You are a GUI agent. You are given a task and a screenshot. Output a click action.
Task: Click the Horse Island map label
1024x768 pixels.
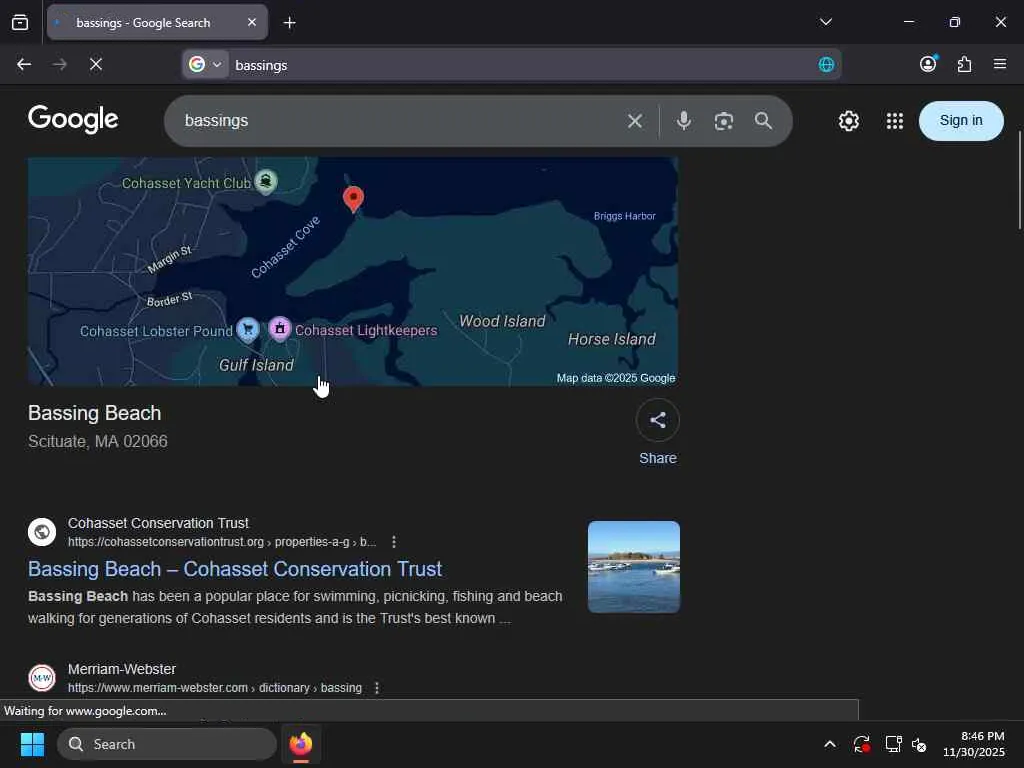pos(612,339)
